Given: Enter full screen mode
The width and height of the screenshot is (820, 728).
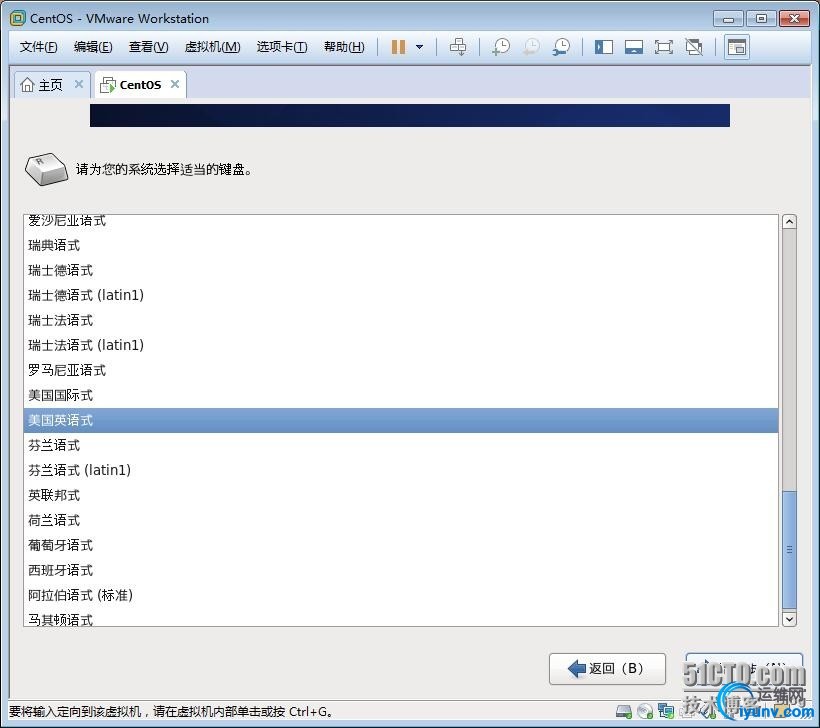Looking at the screenshot, I should (x=664, y=47).
